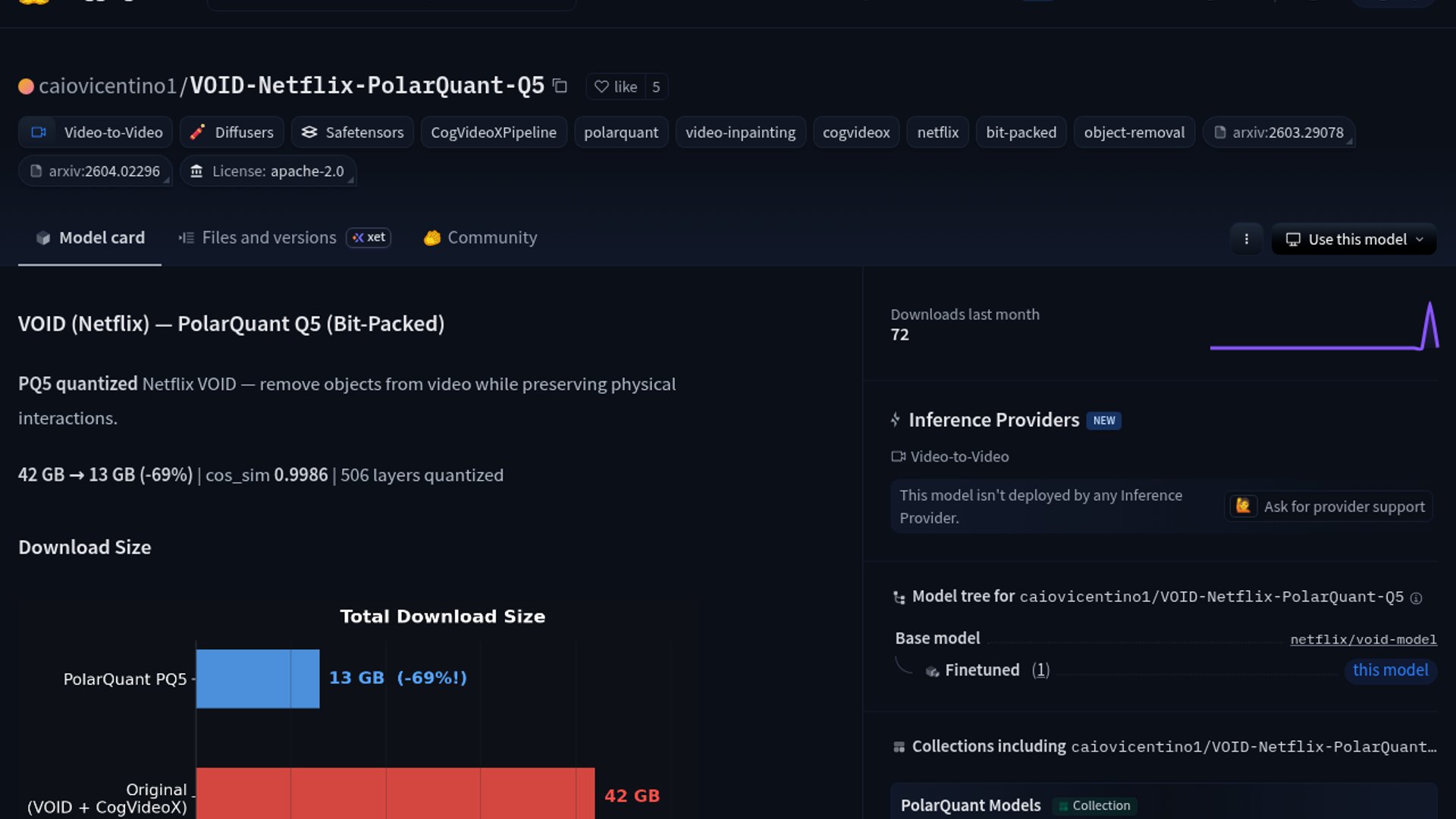Open caiovicentino1 user profile link

pos(107,86)
